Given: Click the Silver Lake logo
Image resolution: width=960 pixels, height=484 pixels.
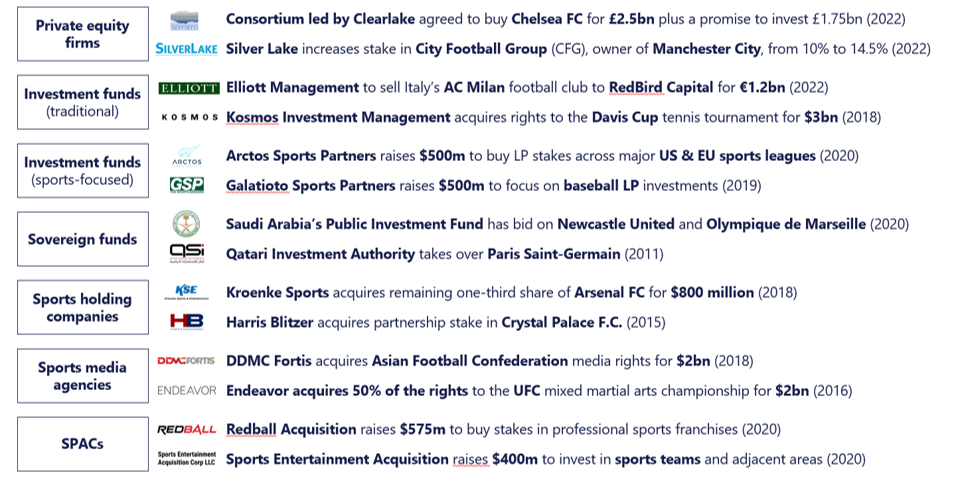Looking at the screenshot, I should click(186, 49).
